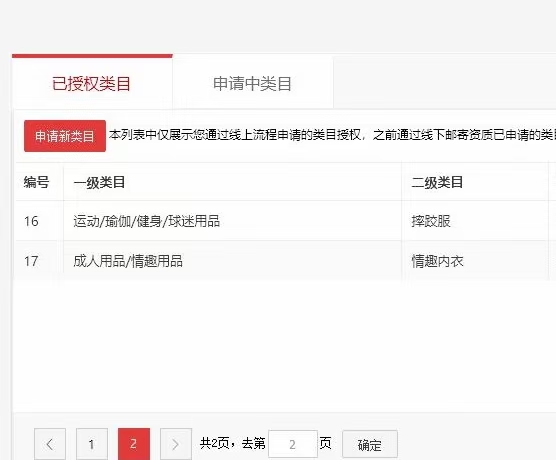This screenshot has width=556, height=460.
Task: Open the 申请中类目 tab
Action: pyautogui.click(x=252, y=84)
